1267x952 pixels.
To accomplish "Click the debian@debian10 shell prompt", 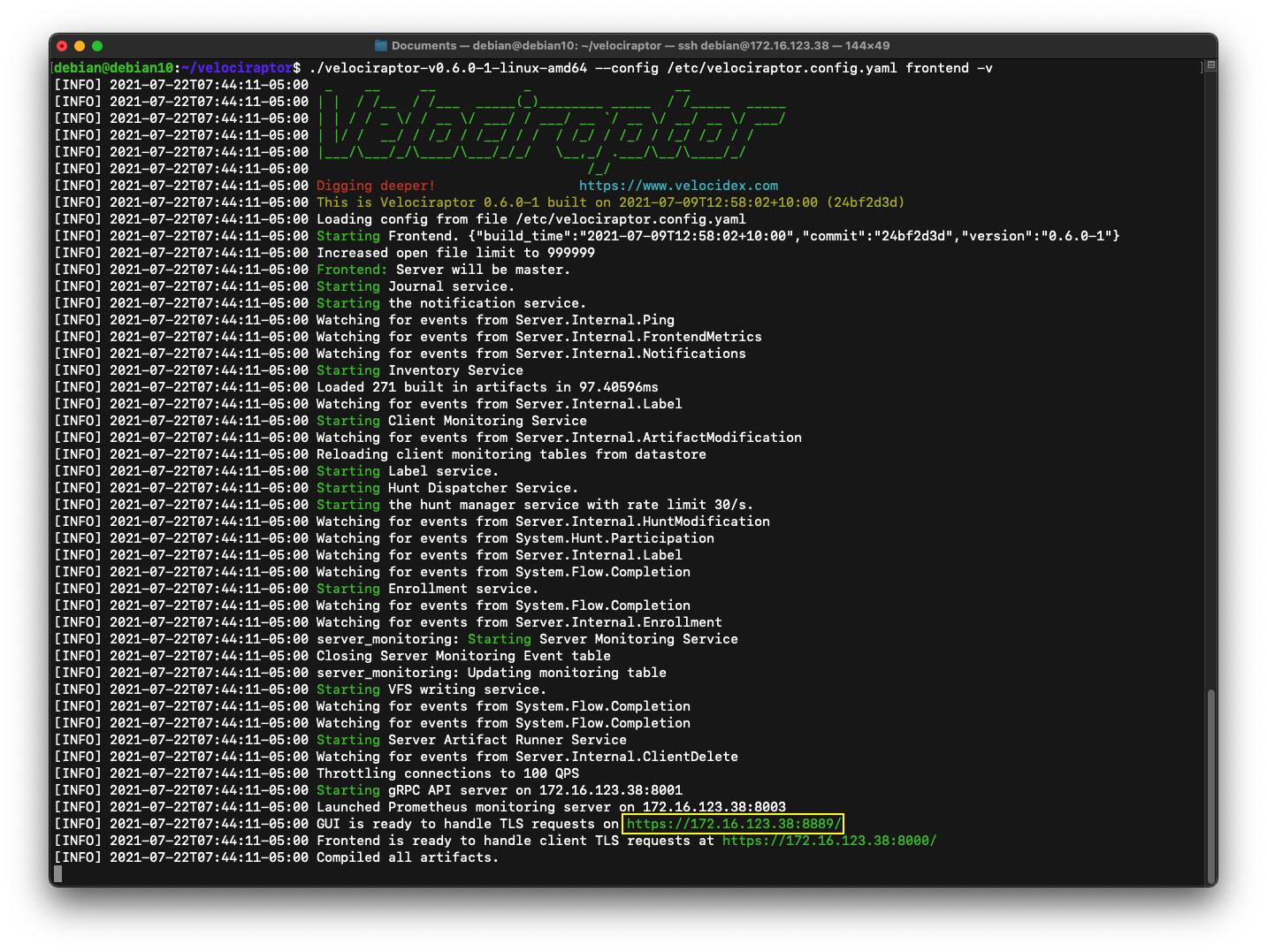I will point(114,68).
